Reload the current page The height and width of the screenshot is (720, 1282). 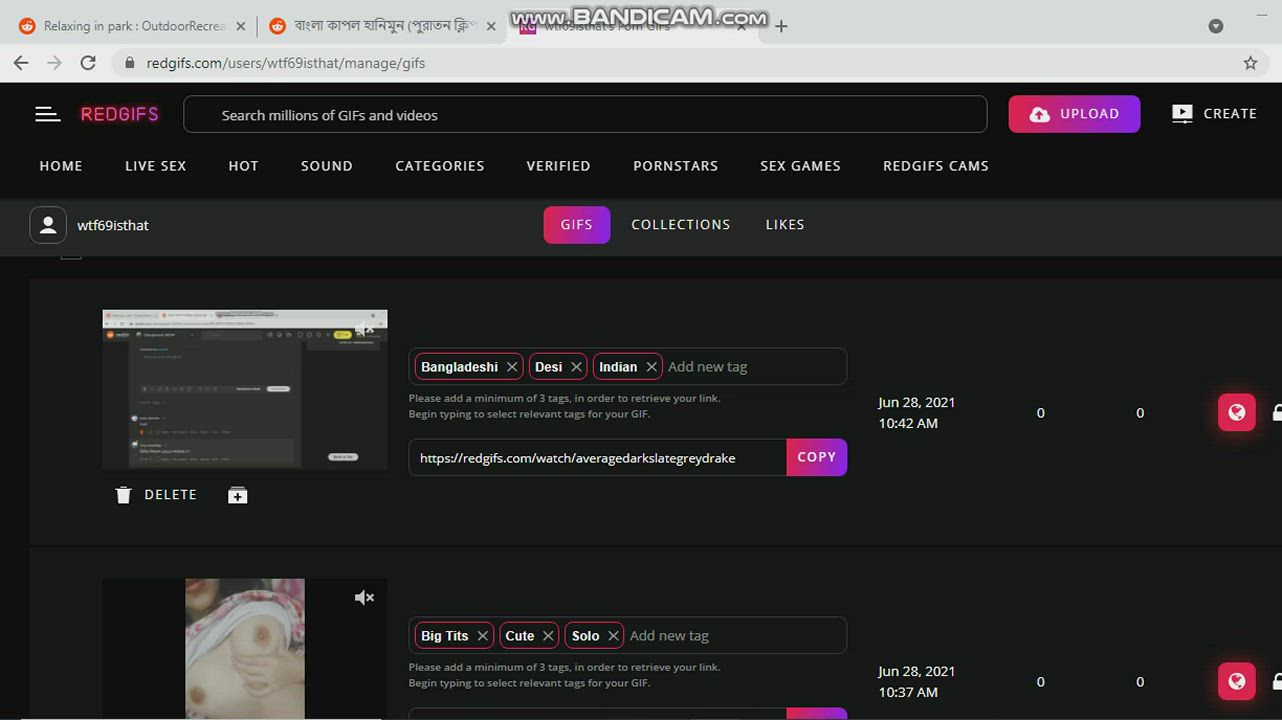click(x=88, y=62)
